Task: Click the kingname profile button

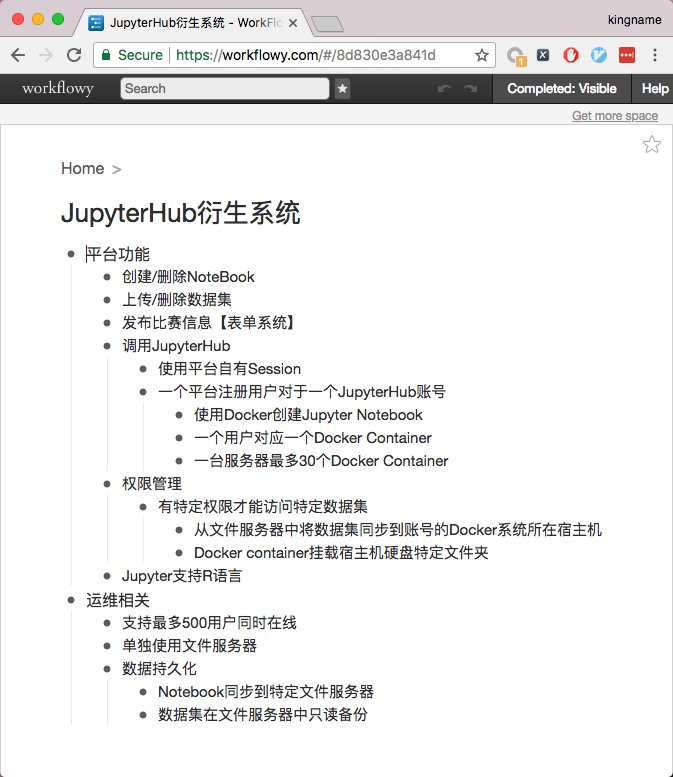Action: 634,20
